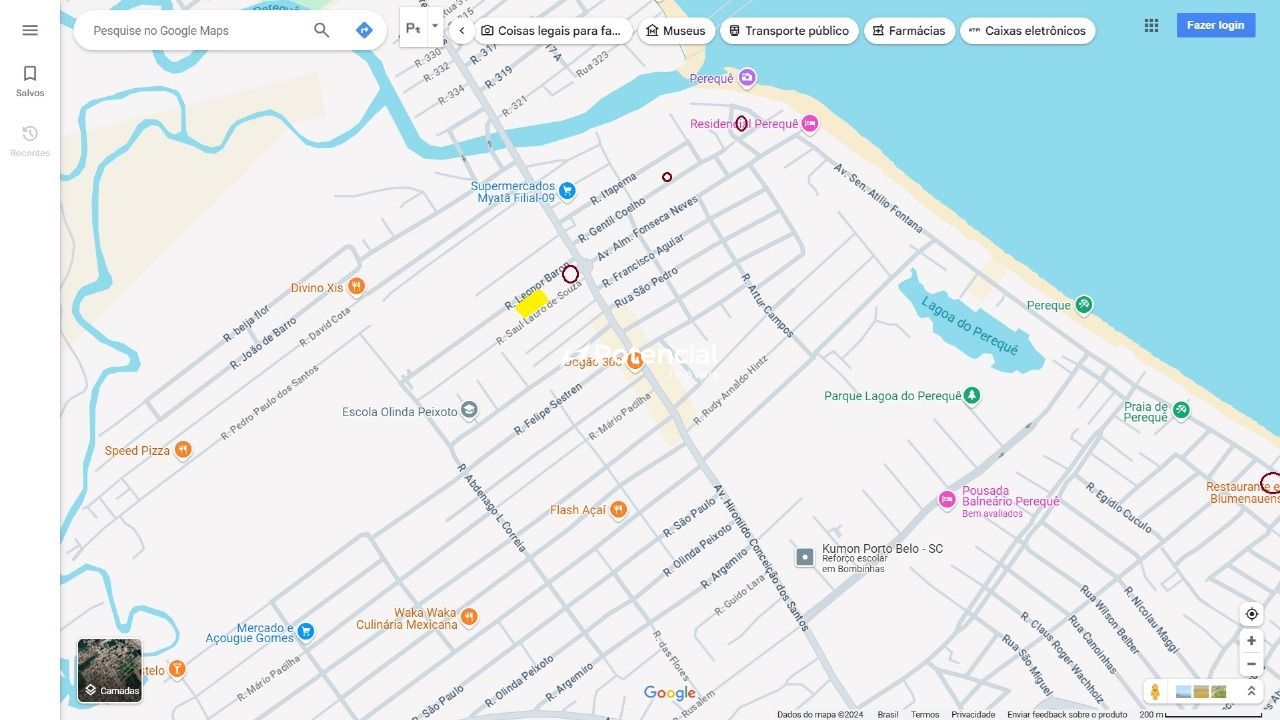Viewport: 1280px width, 720px height.
Task: Click the Av. Hironildo Conceição dos Santos label
Action: [761, 558]
